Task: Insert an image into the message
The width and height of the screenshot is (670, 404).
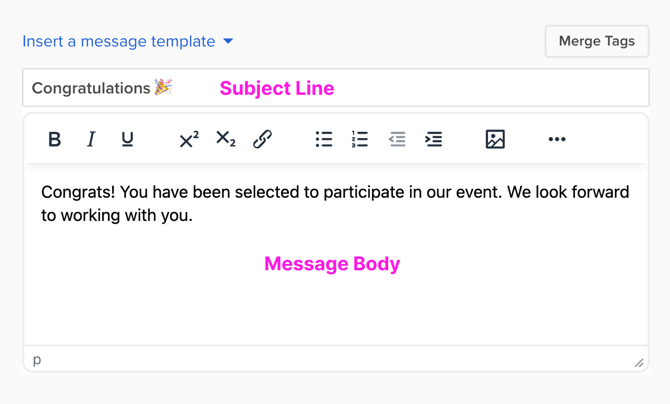Action: pos(495,140)
